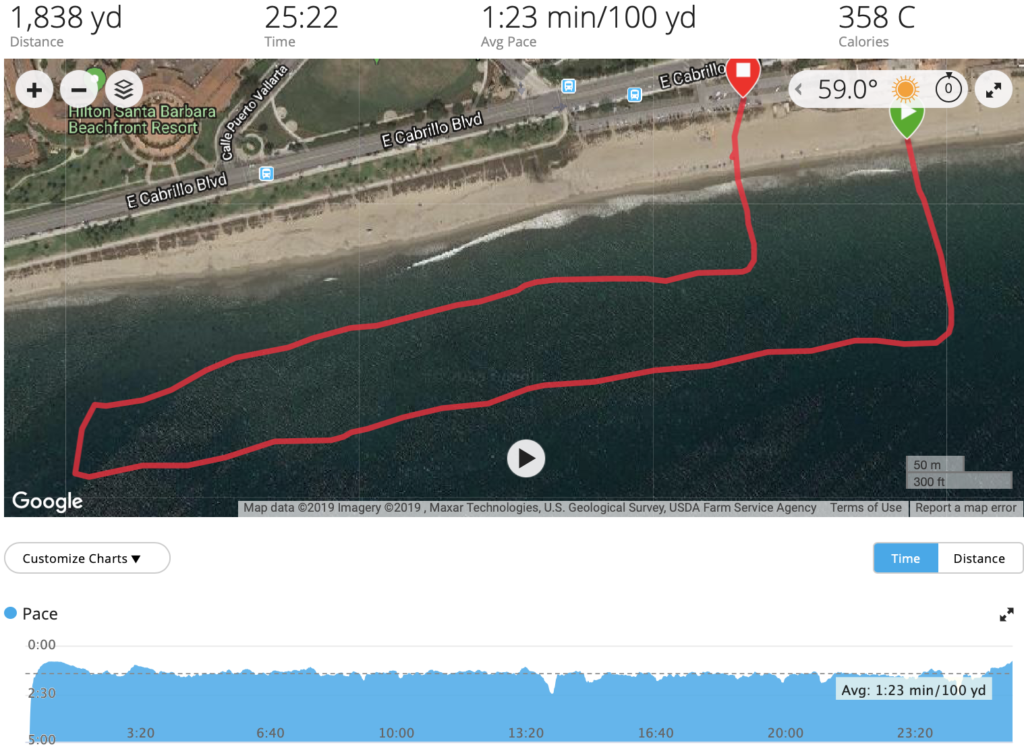Collapse weather panel with left chevron

pos(799,89)
